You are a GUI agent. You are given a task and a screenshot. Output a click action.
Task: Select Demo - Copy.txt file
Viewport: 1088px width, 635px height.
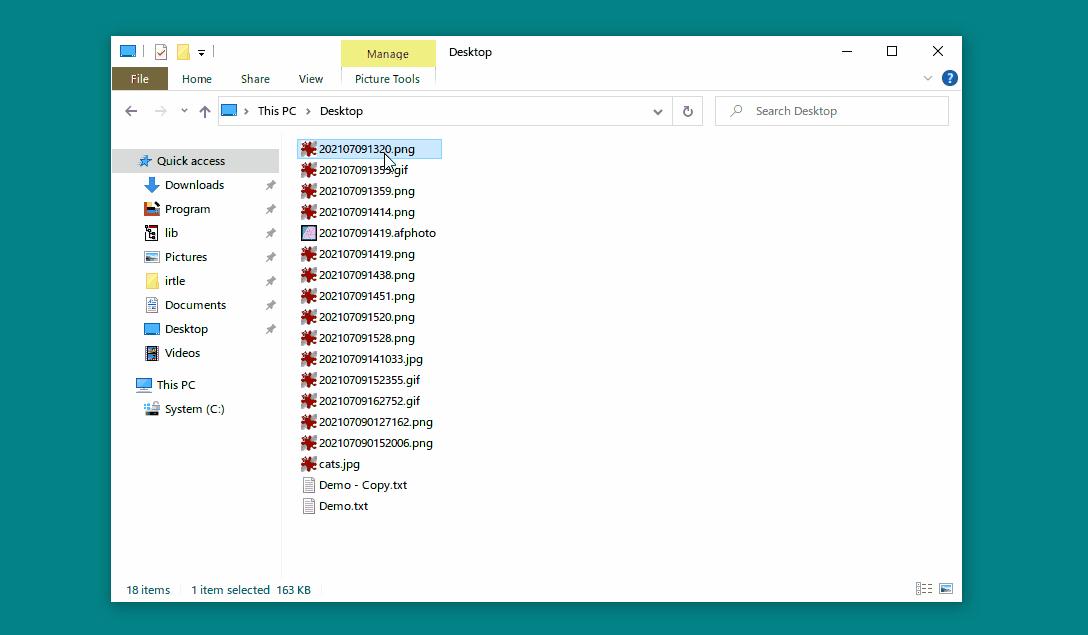(363, 485)
